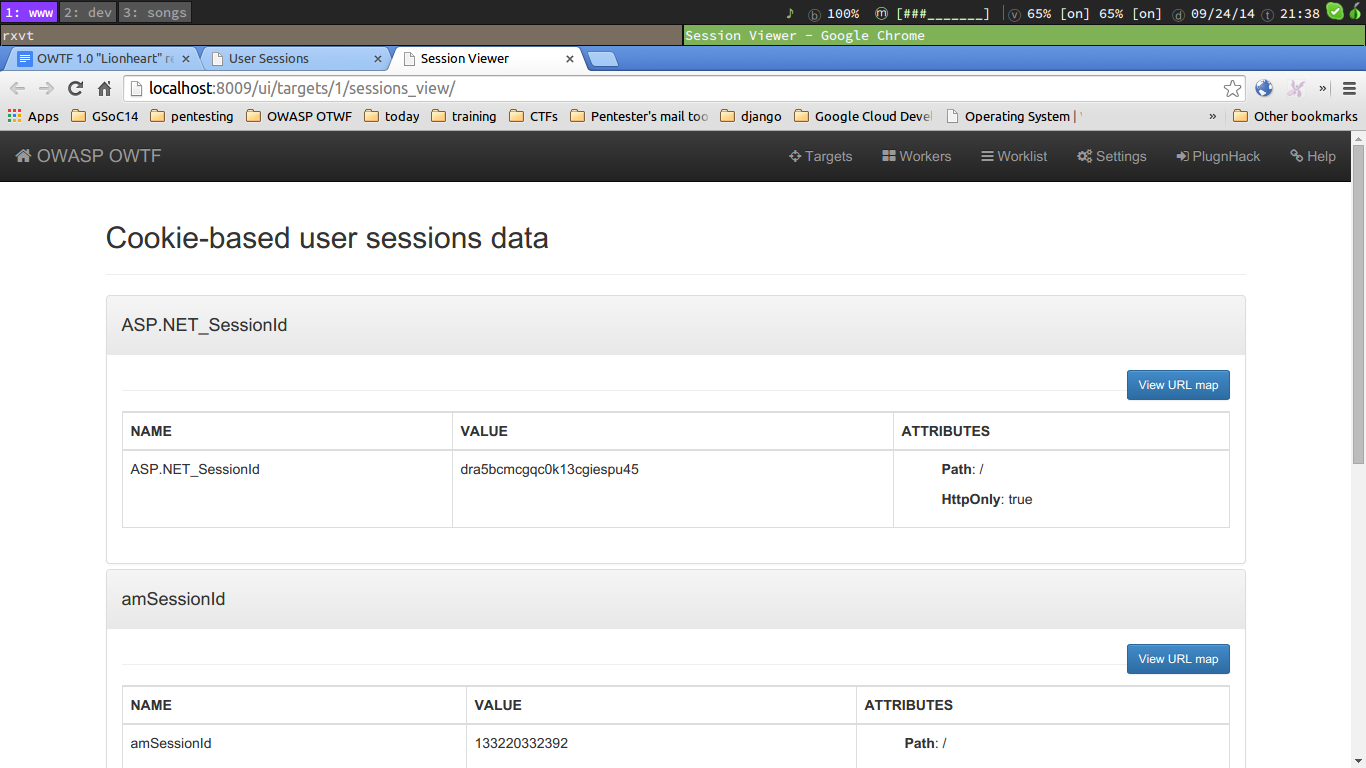This screenshot has width=1366, height=768.
Task: Focus the rxvt window title bar
Action: [341, 35]
